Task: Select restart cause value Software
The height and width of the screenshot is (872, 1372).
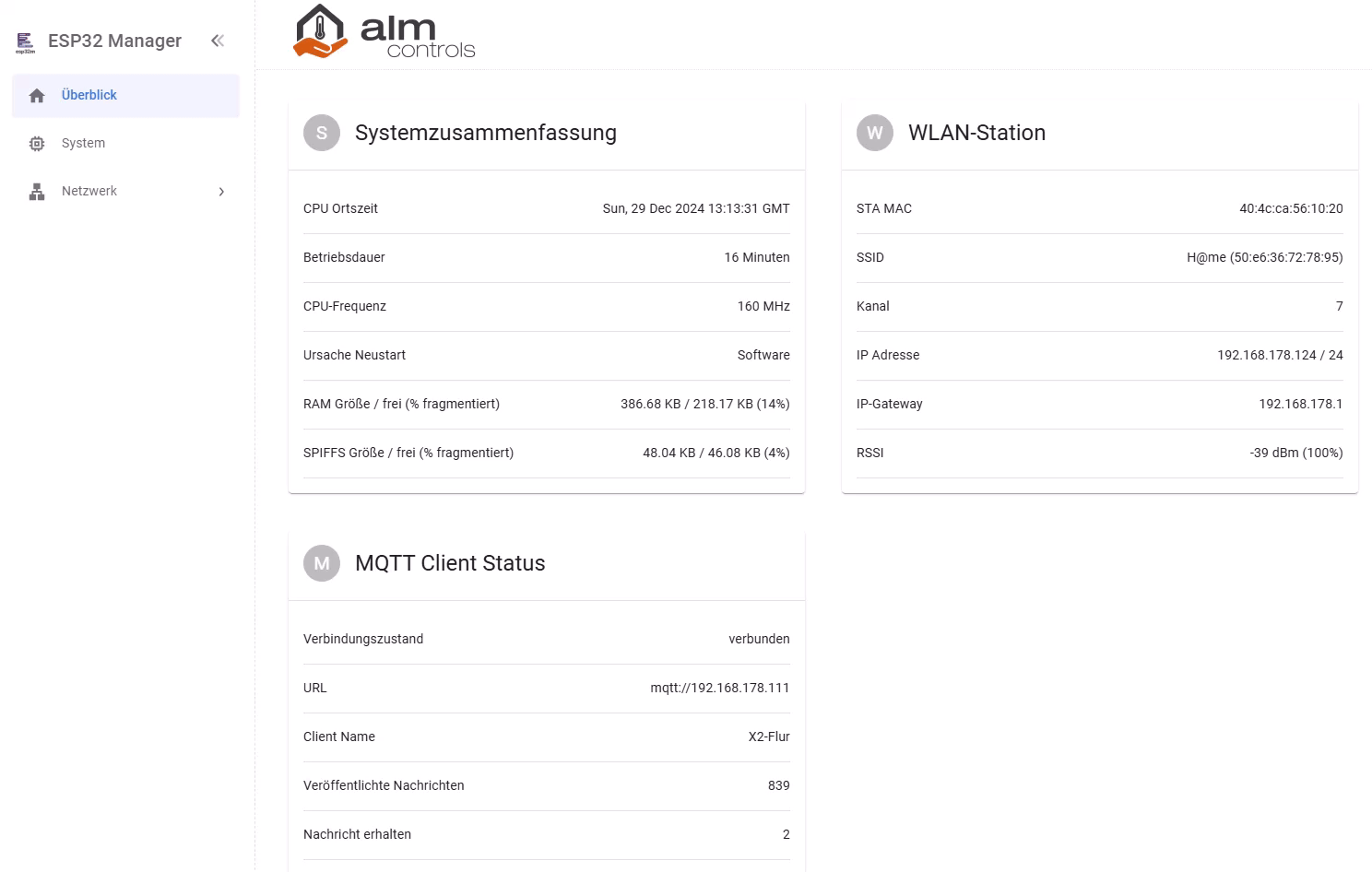Action: [763, 355]
